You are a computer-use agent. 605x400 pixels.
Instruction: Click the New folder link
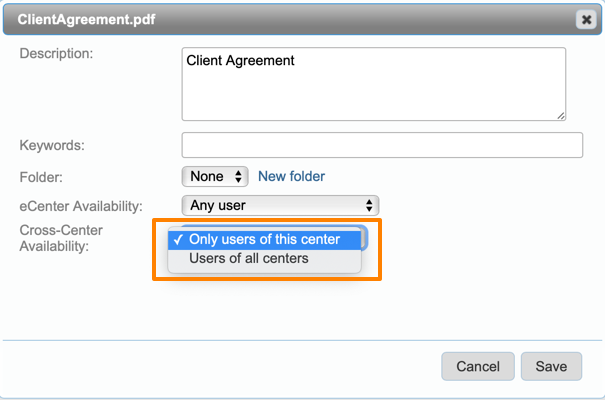pyautogui.click(x=291, y=176)
